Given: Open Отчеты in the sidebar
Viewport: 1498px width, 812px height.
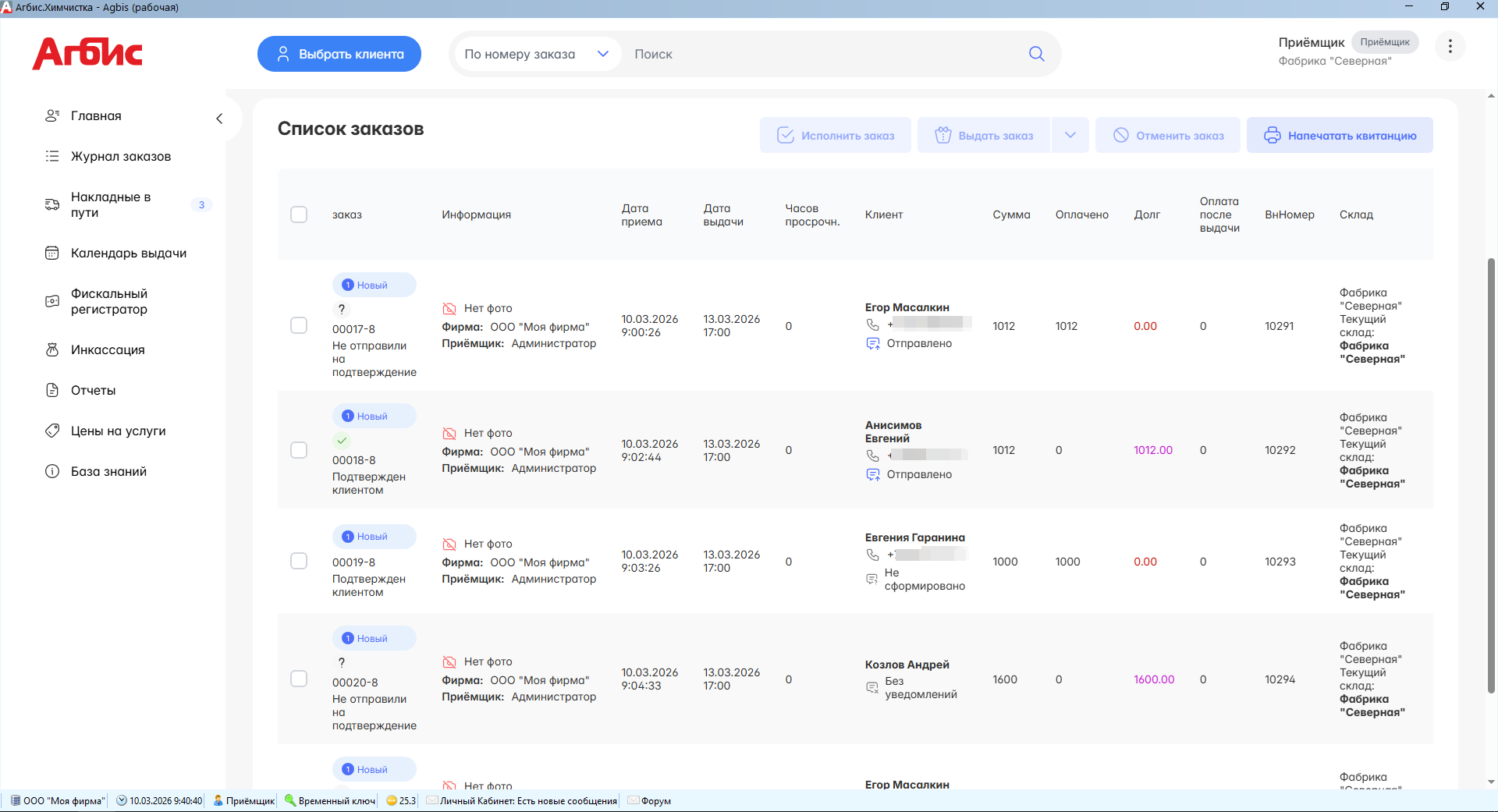Looking at the screenshot, I should pos(93,390).
